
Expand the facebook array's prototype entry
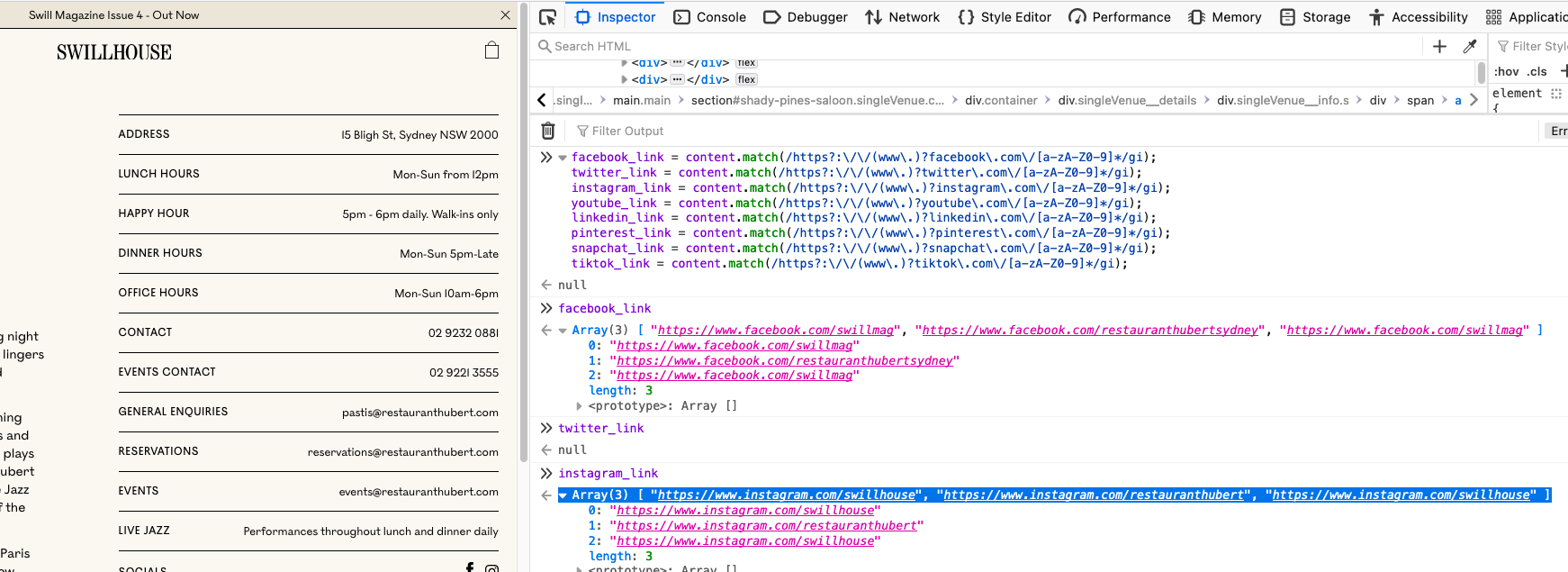(579, 406)
